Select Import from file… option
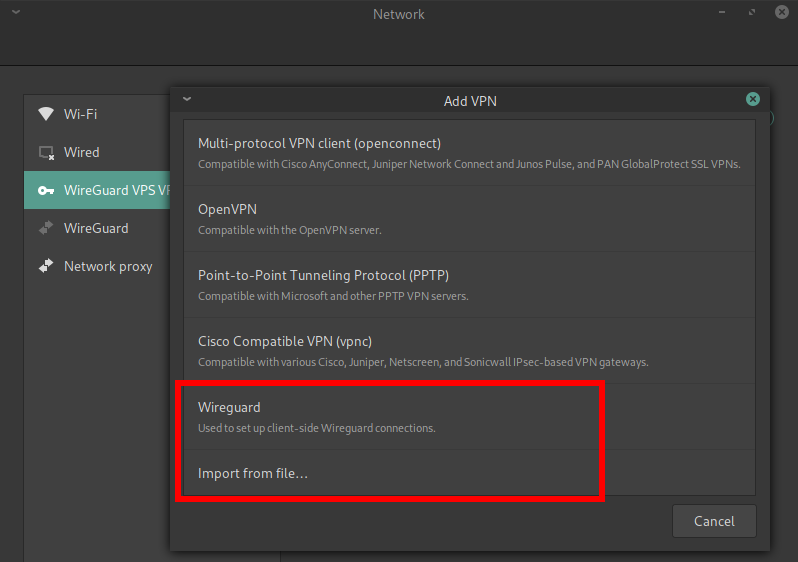The image size is (798, 562). tap(469, 473)
